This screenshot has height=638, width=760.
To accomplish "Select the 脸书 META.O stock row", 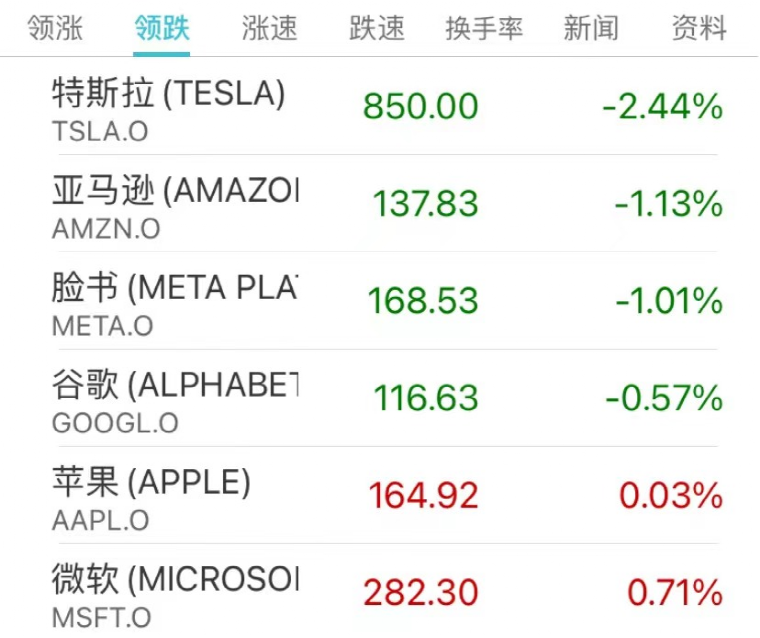I will click(380, 301).
